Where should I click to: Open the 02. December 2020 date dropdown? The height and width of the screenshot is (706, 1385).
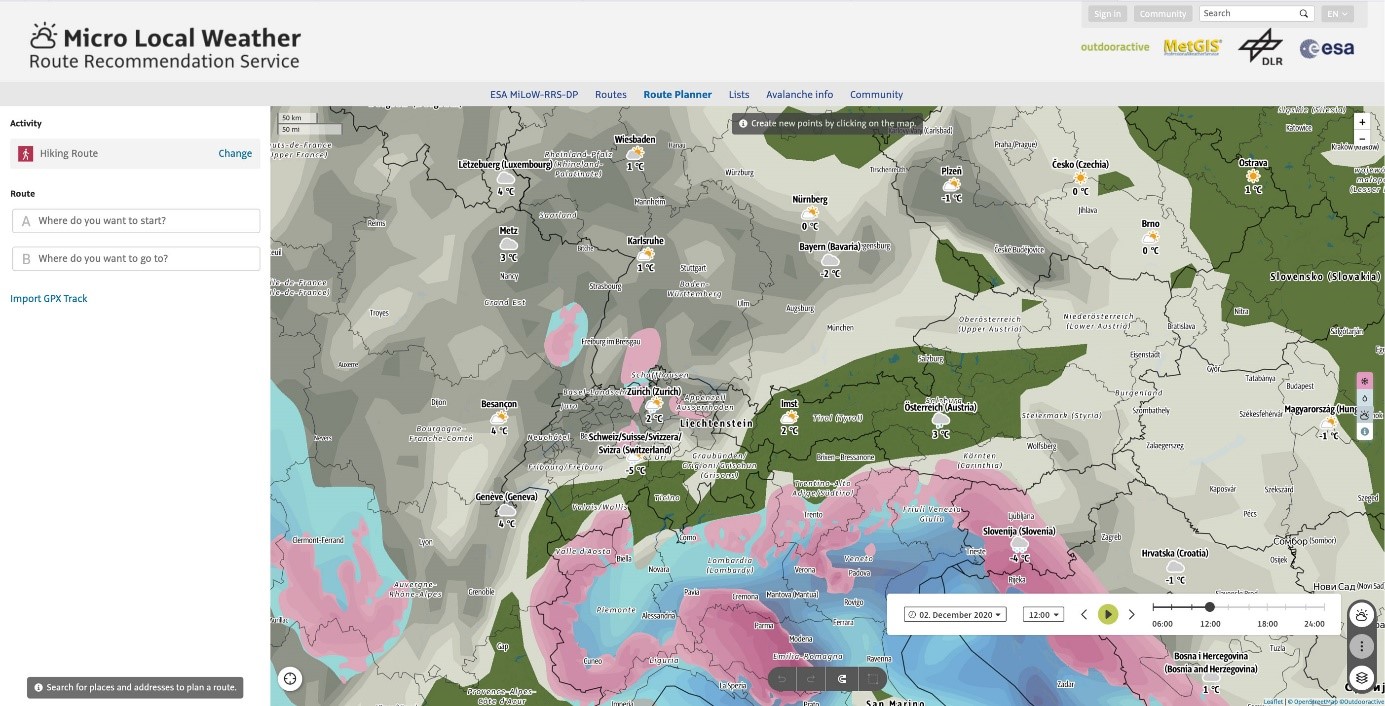click(x=955, y=614)
